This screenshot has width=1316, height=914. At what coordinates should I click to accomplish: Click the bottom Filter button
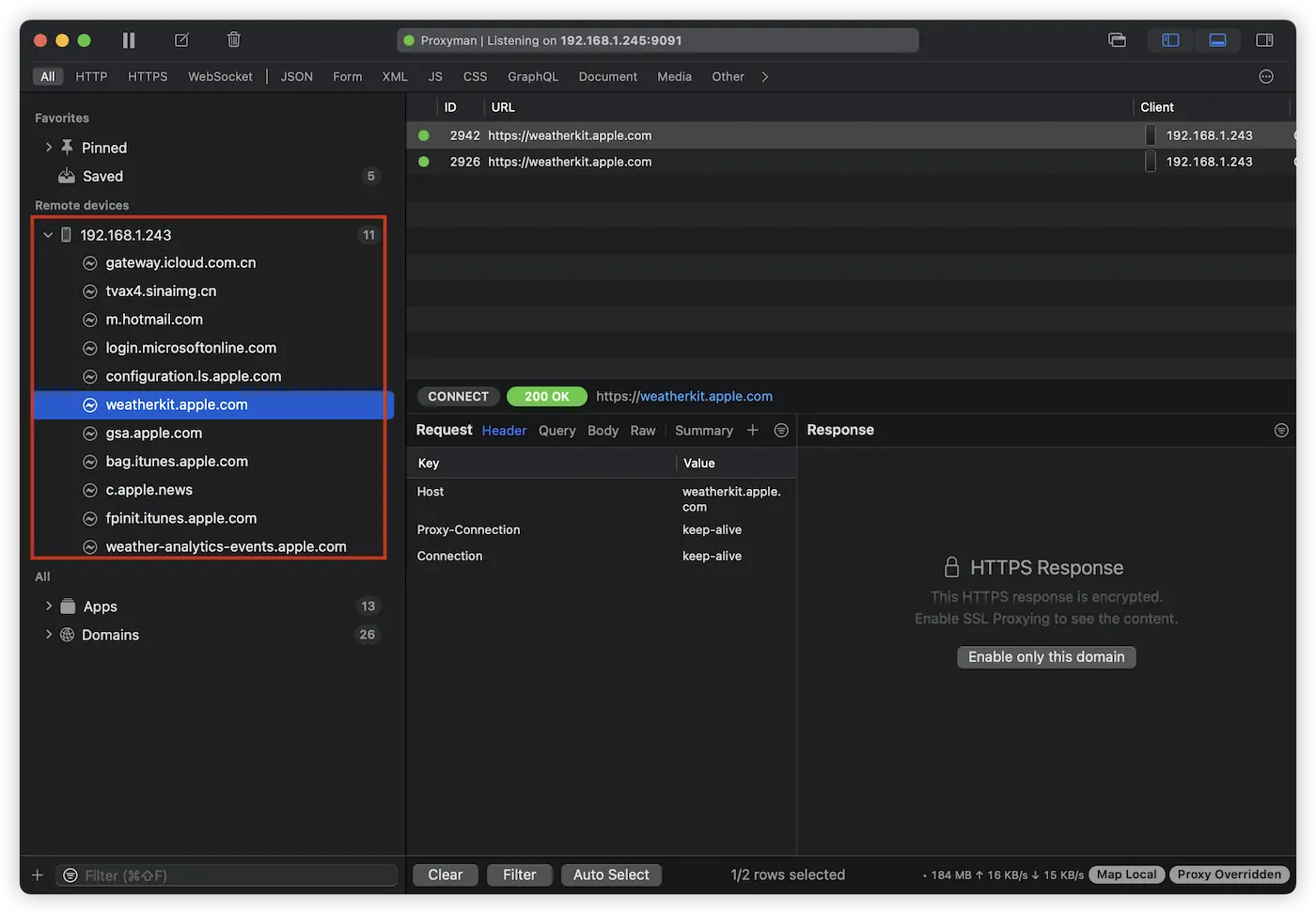click(x=520, y=875)
